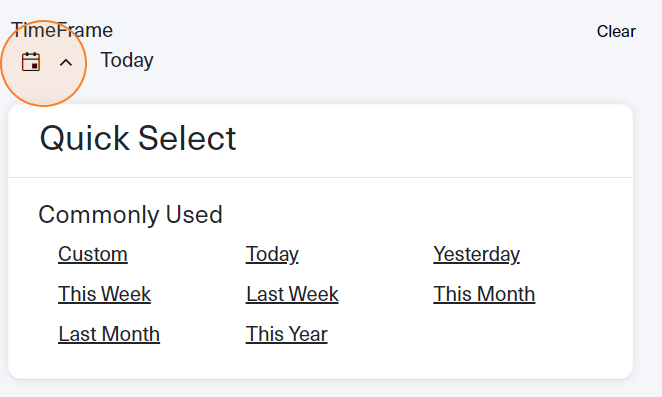
Task: Click the divider line under Quick Select
Action: (x=320, y=178)
